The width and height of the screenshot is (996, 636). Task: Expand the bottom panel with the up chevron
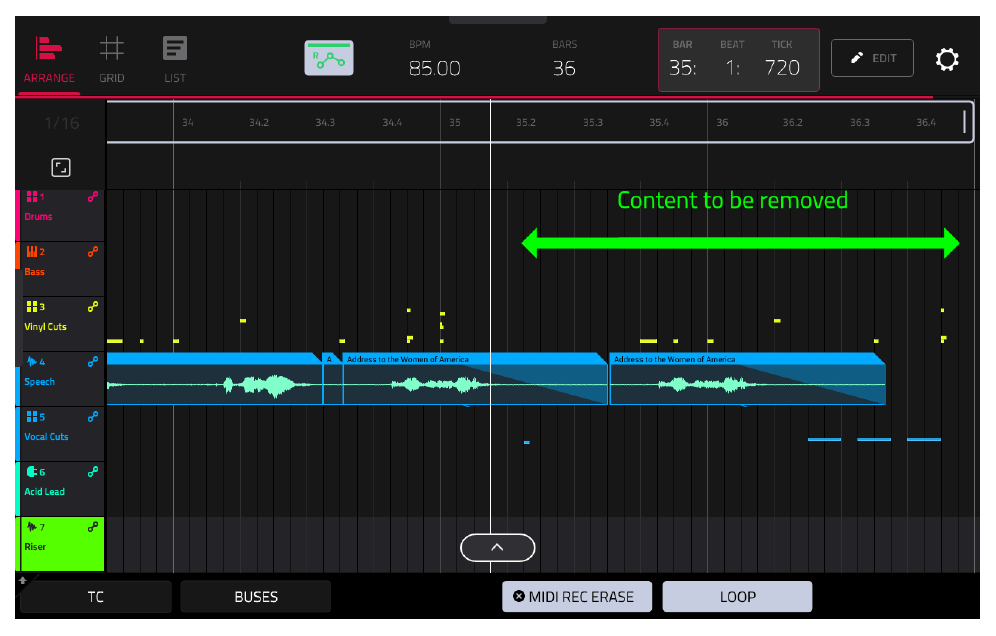pos(497,548)
